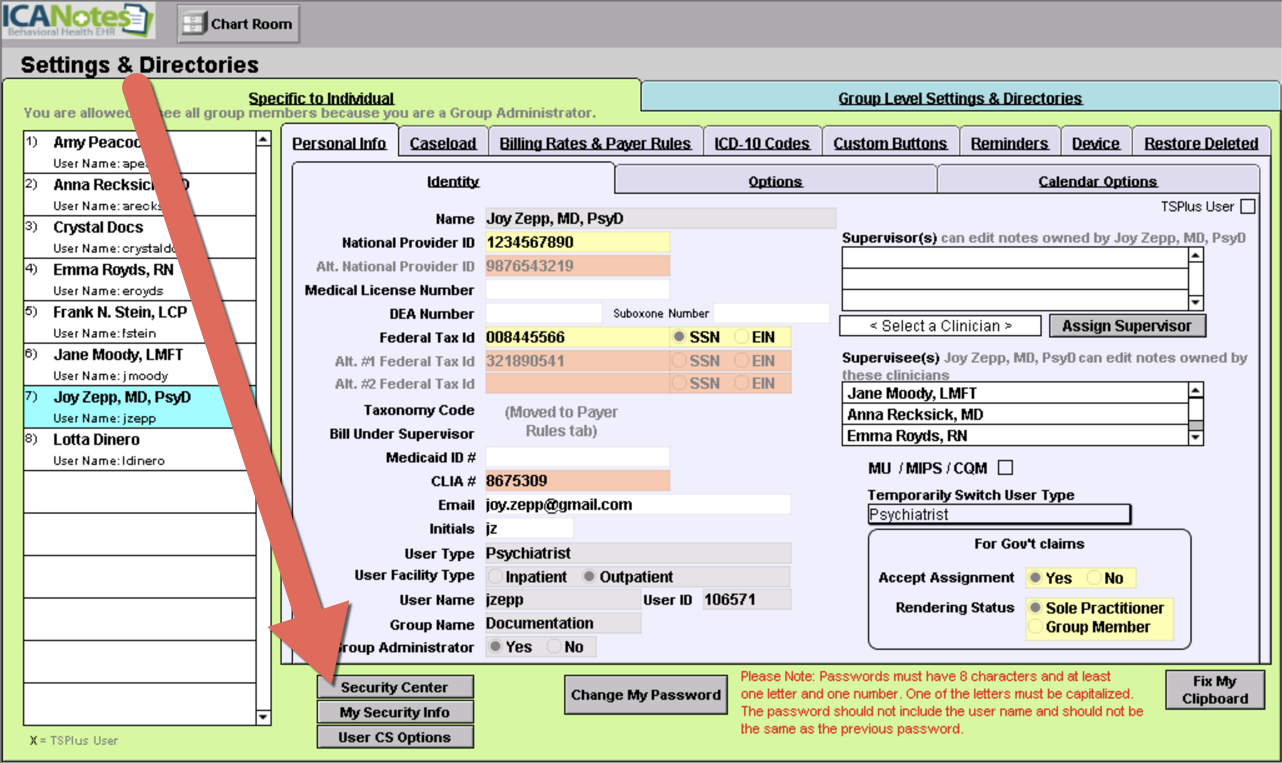
Task: Switch to Calendar Options sub-tab
Action: click(1097, 181)
